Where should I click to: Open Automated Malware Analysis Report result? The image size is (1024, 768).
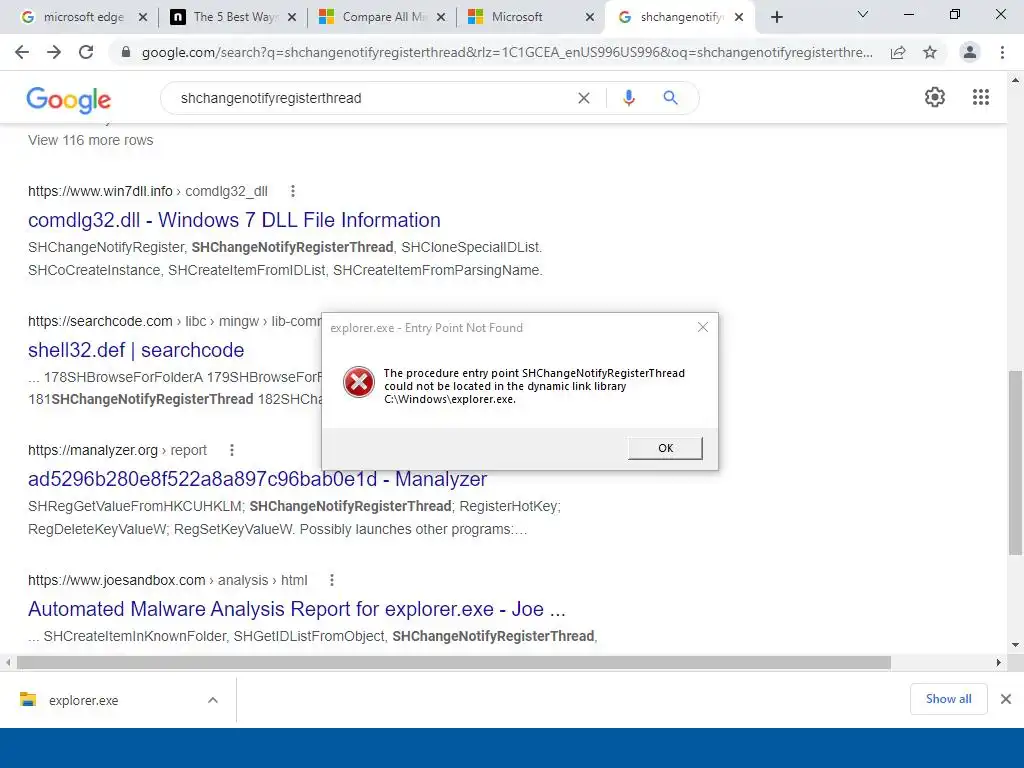point(296,609)
